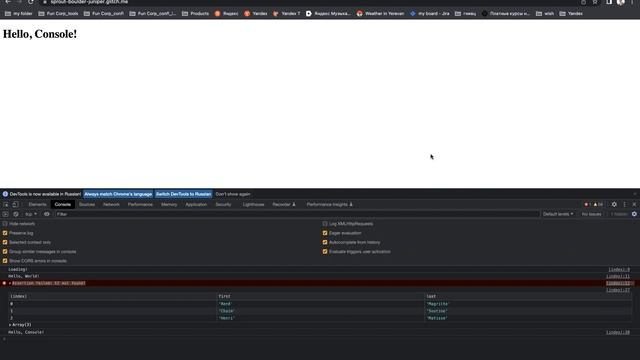Open source link for Loading! log
Screen dimensions: 640x360
click(619, 269)
